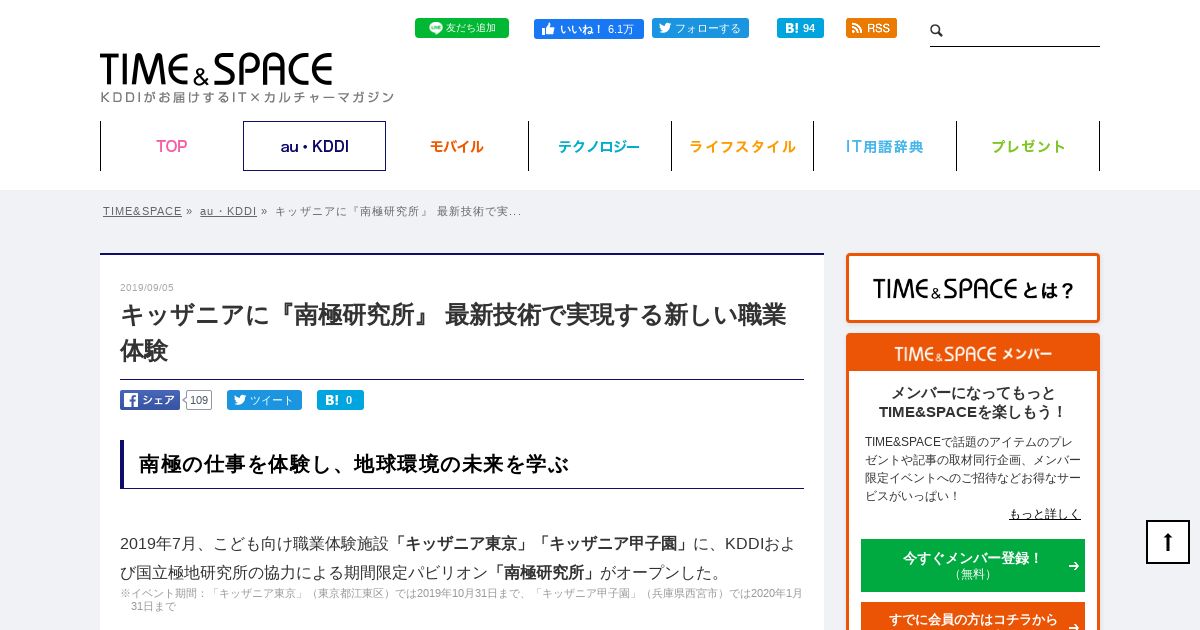
Task: Click the back-to-top arrow button
Action: 1168,542
